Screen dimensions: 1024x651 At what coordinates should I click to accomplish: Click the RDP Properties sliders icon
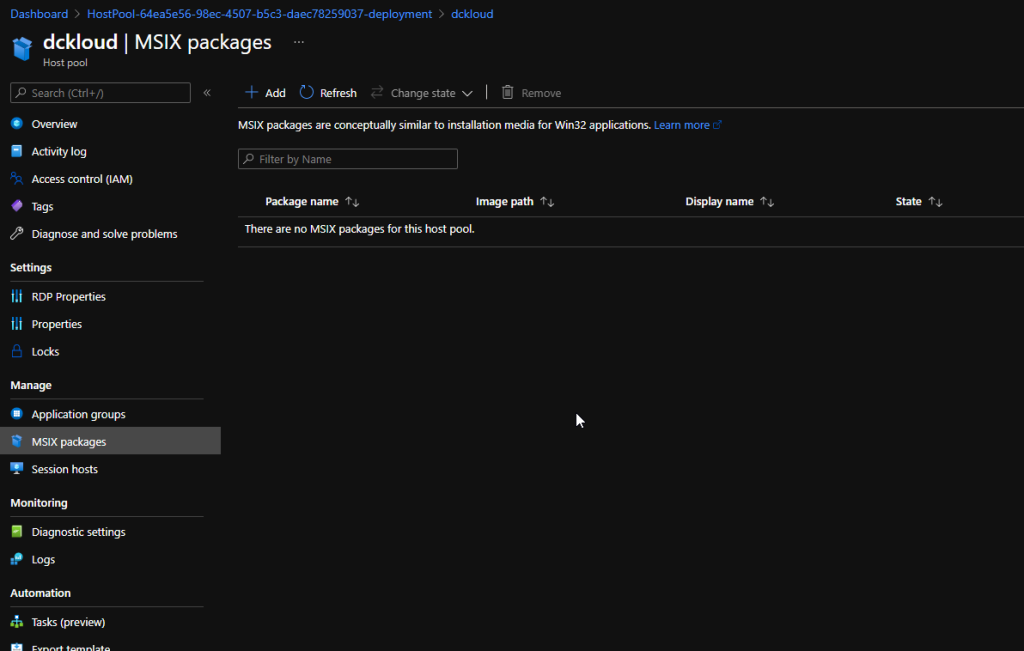tap(17, 296)
